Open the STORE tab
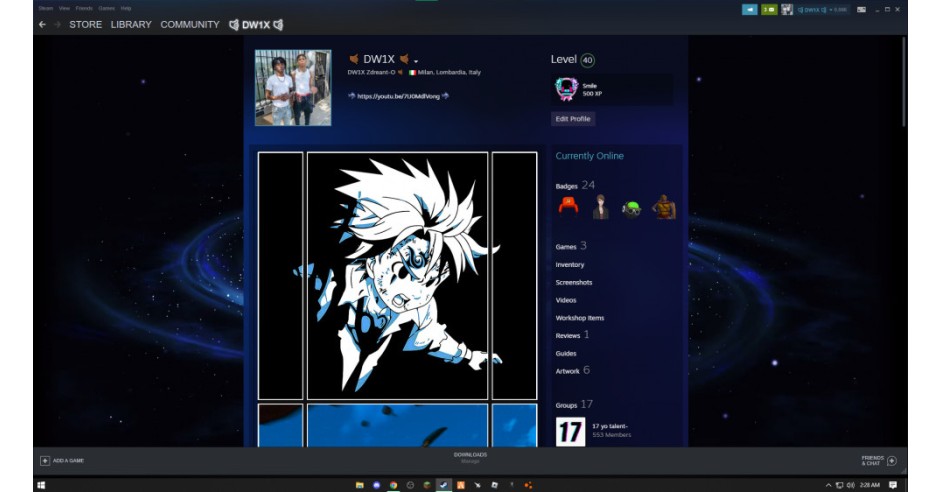This screenshot has width=940, height=492. point(85,25)
